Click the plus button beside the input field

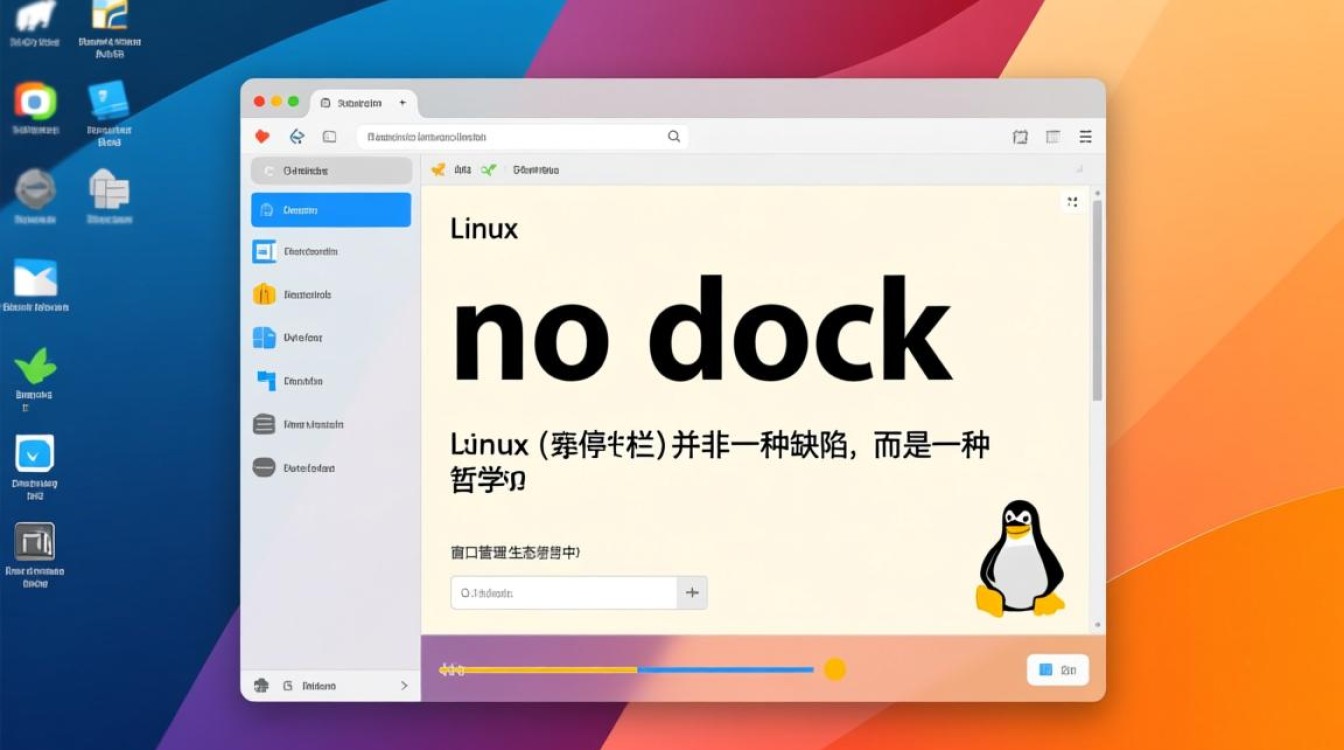(x=692, y=592)
